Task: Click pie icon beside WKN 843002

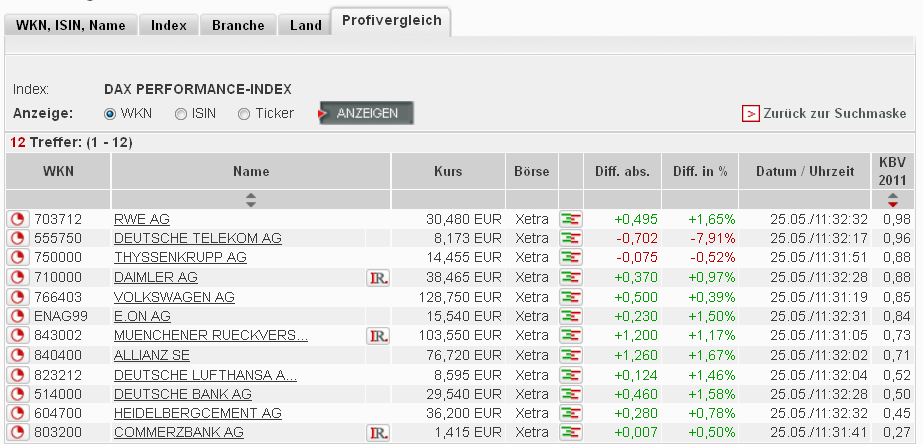Action: (x=18, y=336)
